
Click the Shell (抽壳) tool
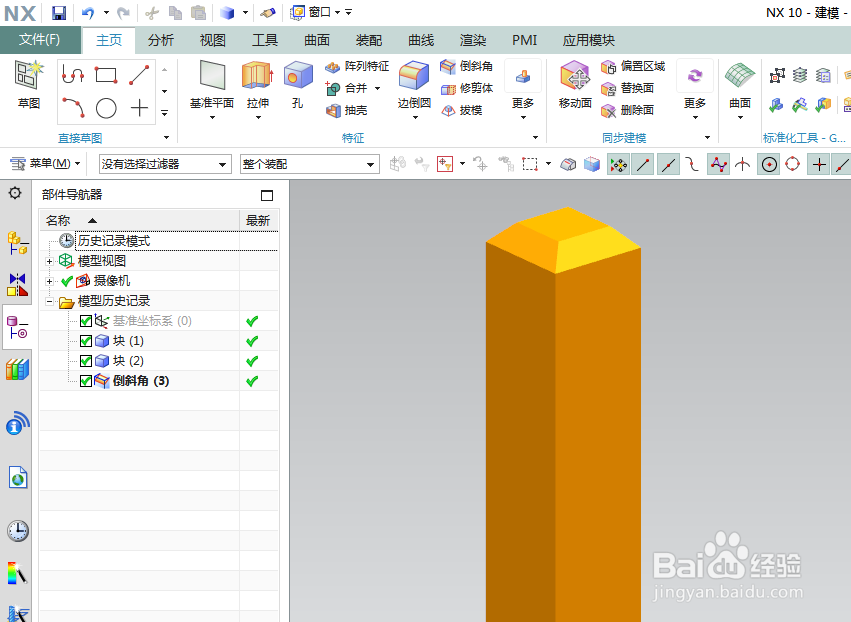346,110
